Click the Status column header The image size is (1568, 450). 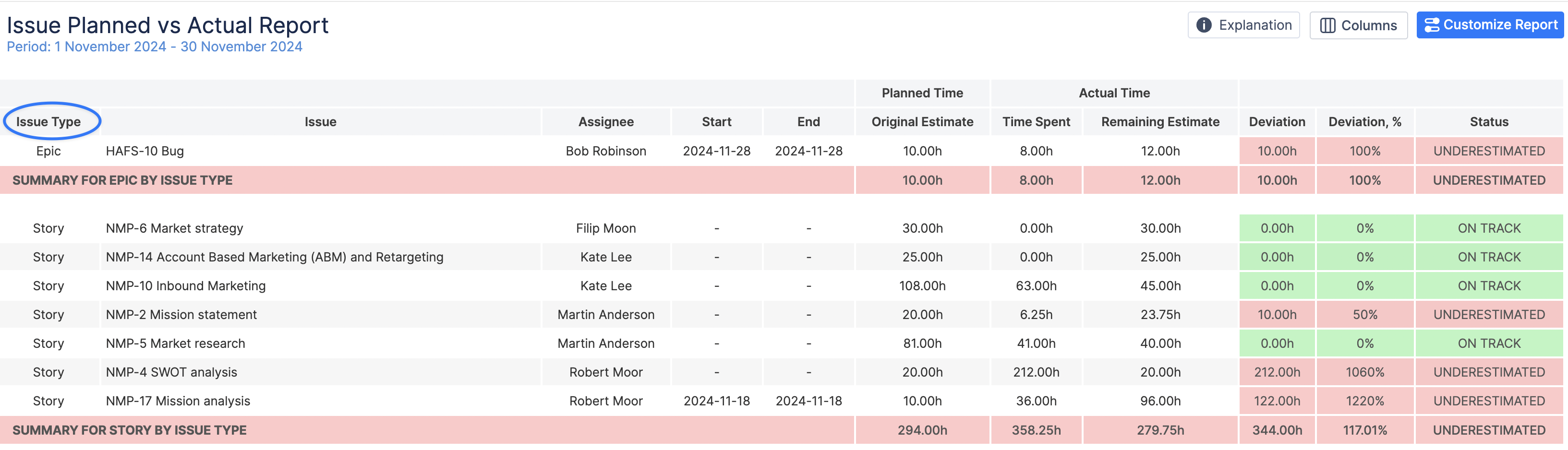(1488, 122)
